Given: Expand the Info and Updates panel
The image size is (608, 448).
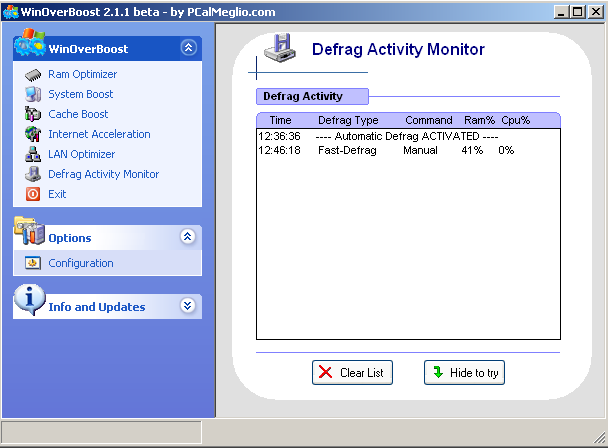Looking at the screenshot, I should 188,306.
